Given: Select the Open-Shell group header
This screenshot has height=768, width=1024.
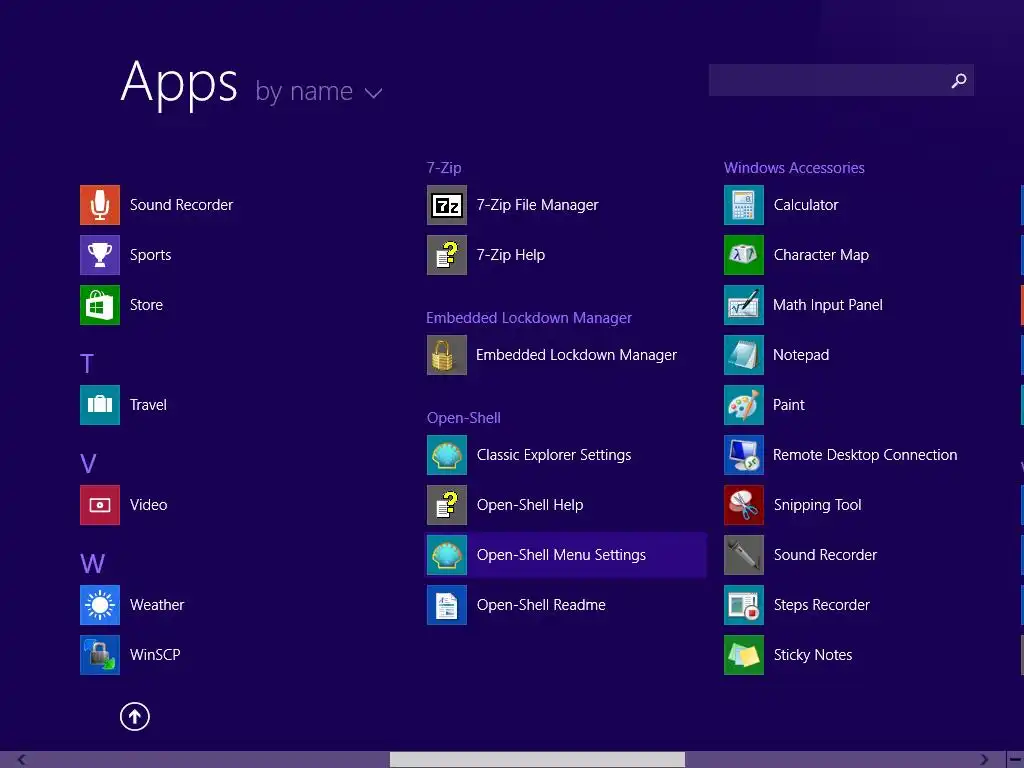Looking at the screenshot, I should [464, 418].
